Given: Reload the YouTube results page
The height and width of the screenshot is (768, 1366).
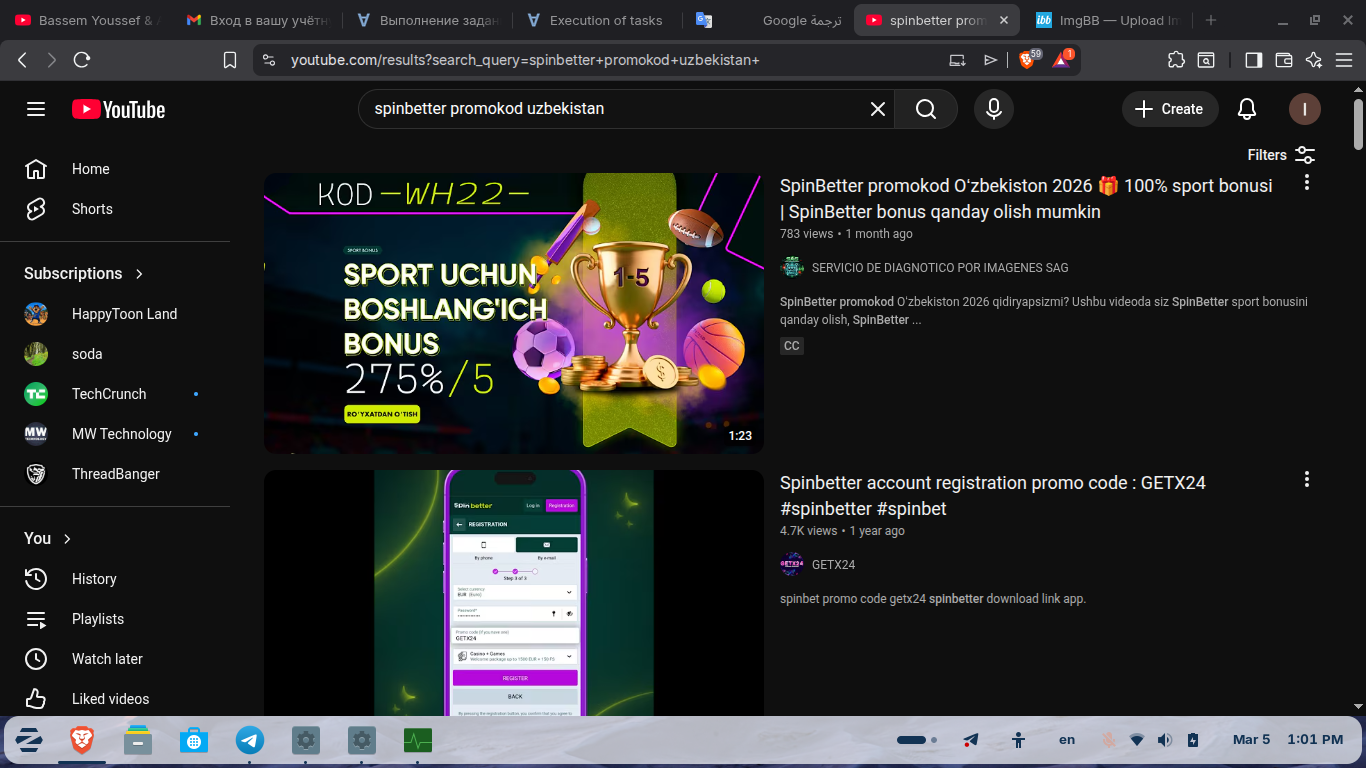Looking at the screenshot, I should click(82, 60).
